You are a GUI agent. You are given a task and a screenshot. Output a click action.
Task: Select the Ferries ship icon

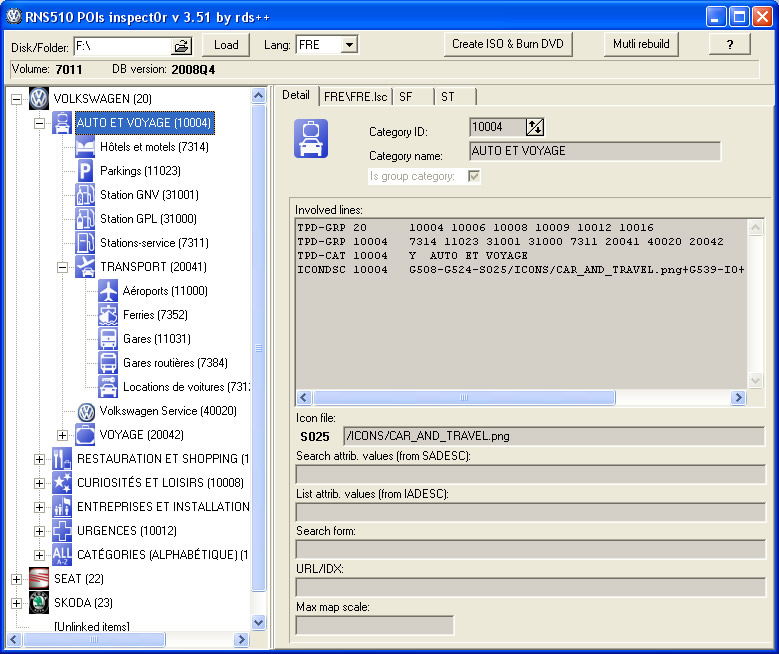[x=109, y=315]
